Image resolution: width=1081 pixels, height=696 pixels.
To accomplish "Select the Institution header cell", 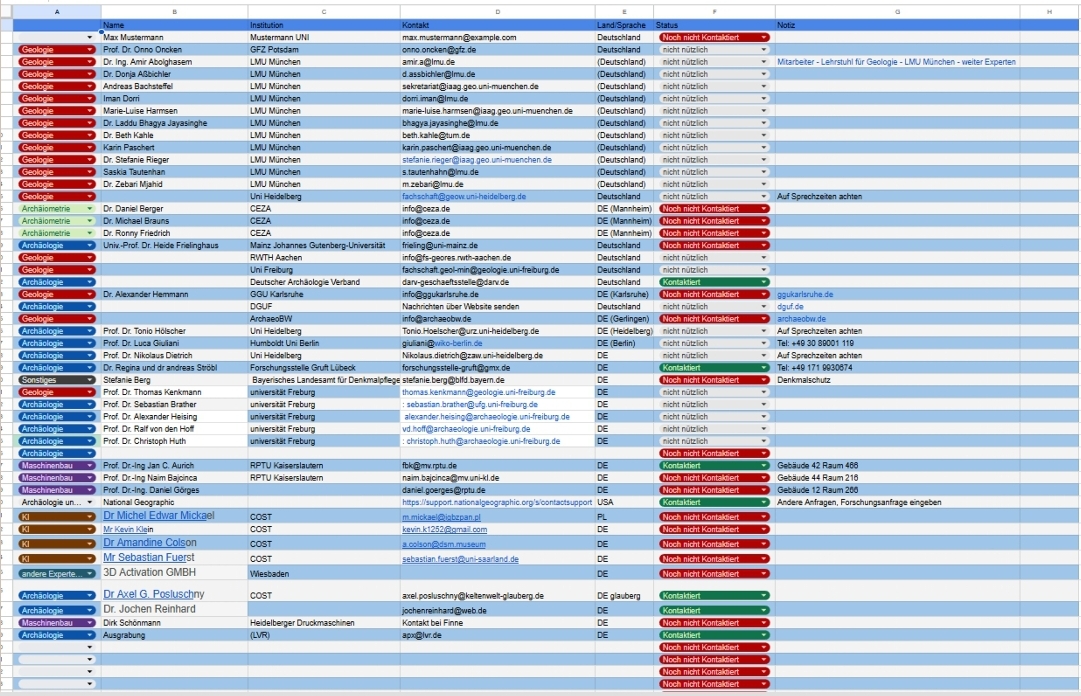I will (324, 25).
